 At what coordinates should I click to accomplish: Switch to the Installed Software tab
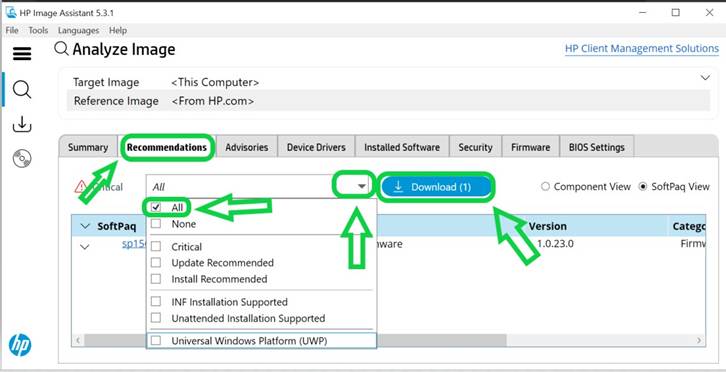(x=402, y=147)
